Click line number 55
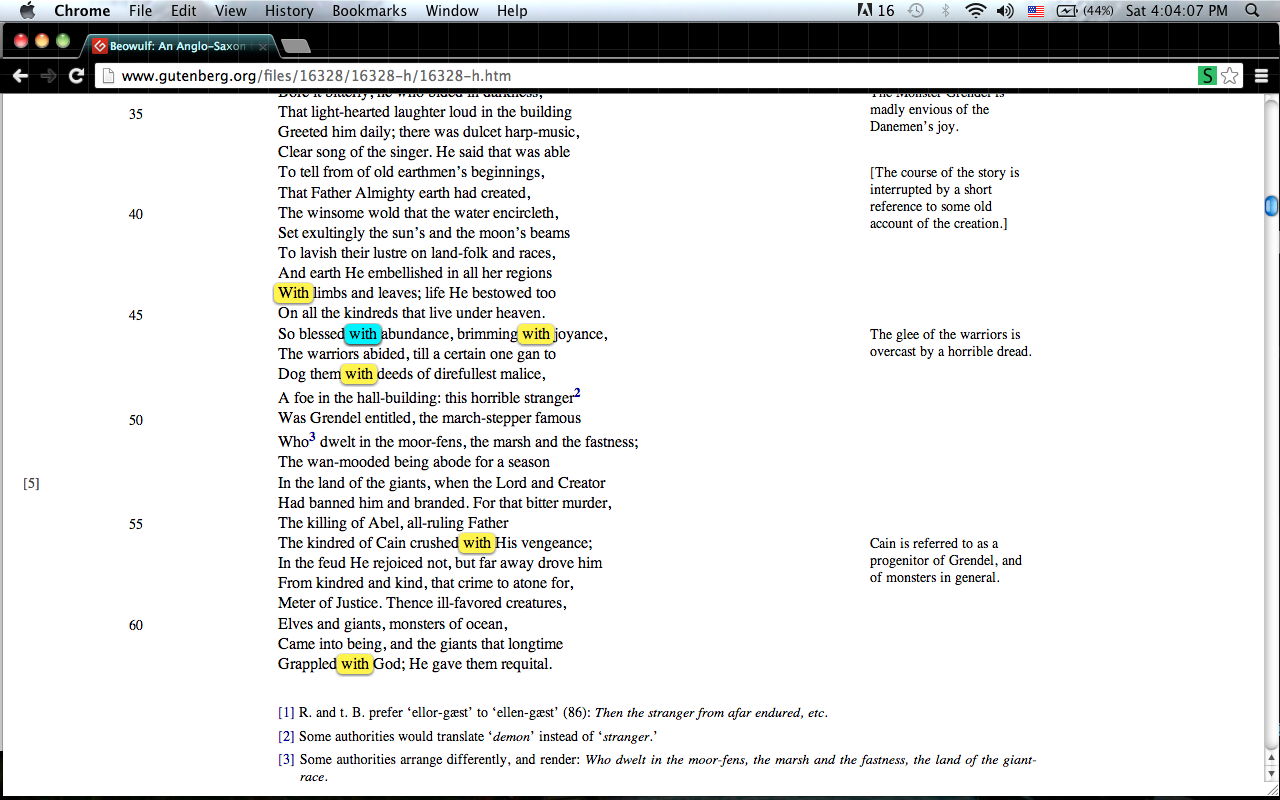The height and width of the screenshot is (800, 1280). 136,524
